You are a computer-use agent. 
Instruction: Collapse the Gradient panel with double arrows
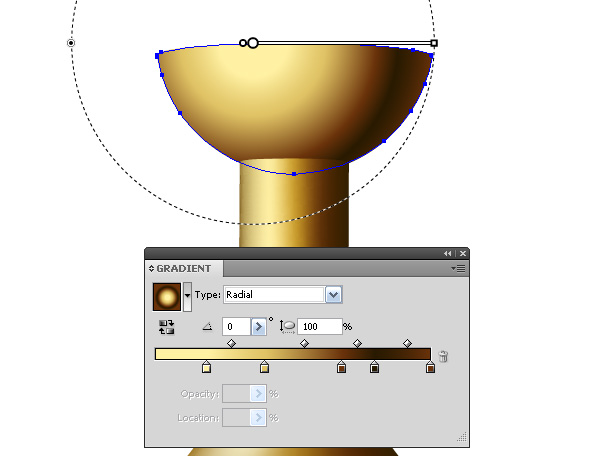tap(447, 254)
